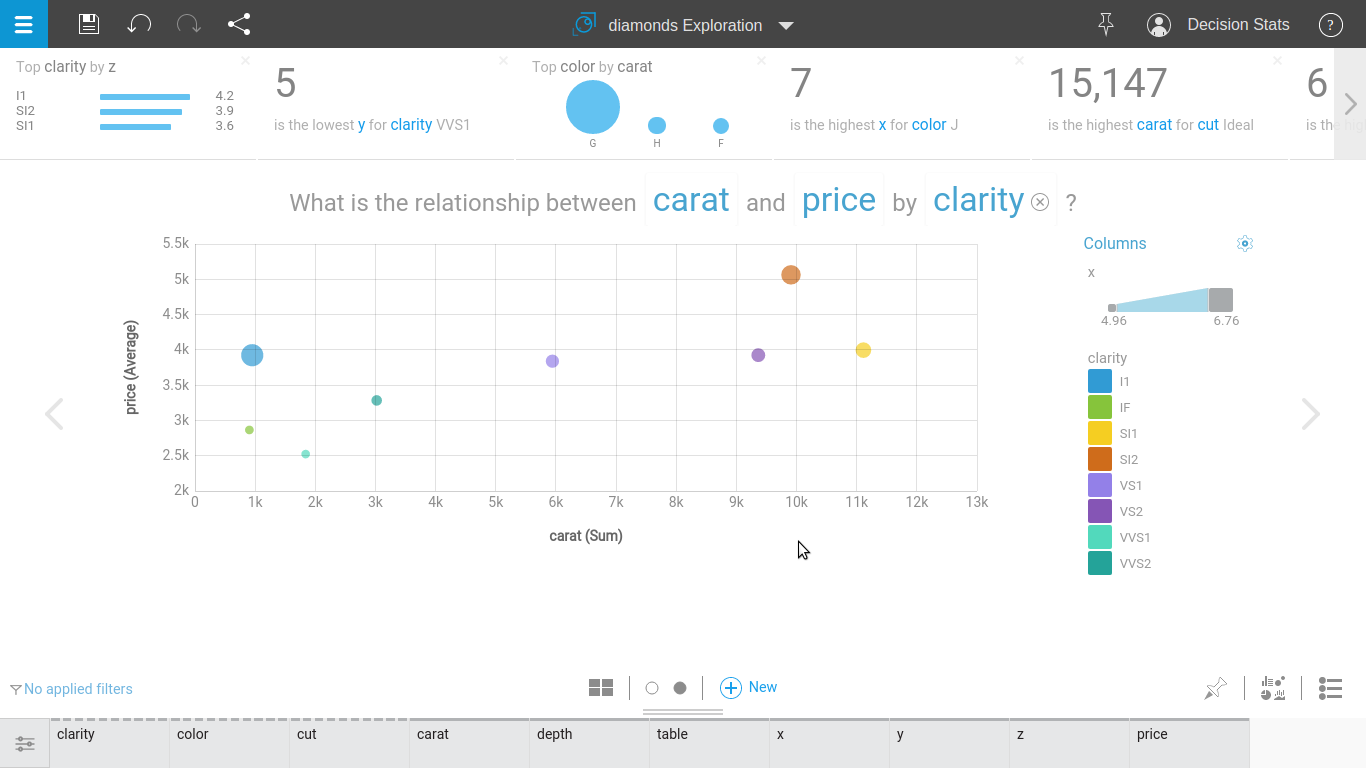Click the x range slider right handle
The image size is (1366, 768).
tap(1220, 300)
